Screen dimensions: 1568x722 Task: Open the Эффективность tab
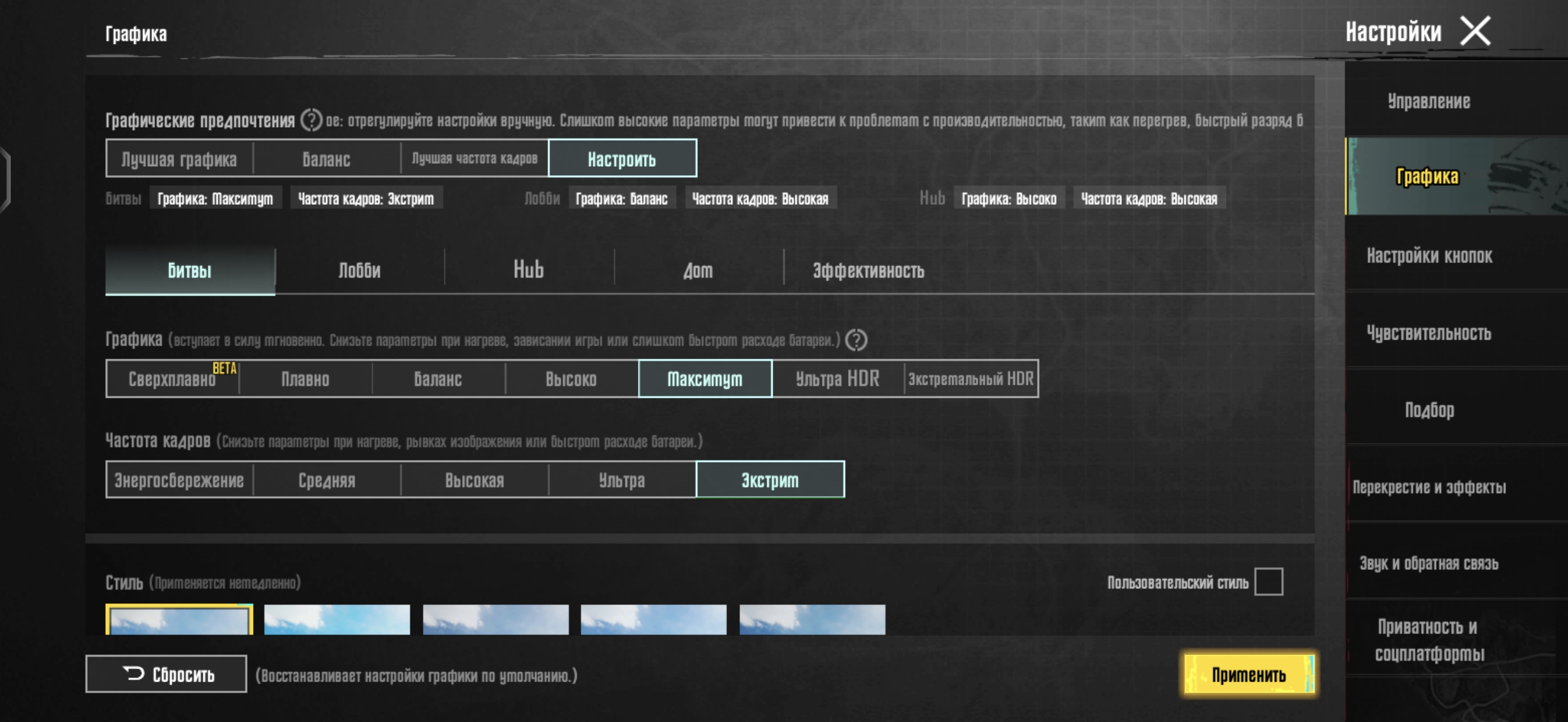[x=868, y=270]
